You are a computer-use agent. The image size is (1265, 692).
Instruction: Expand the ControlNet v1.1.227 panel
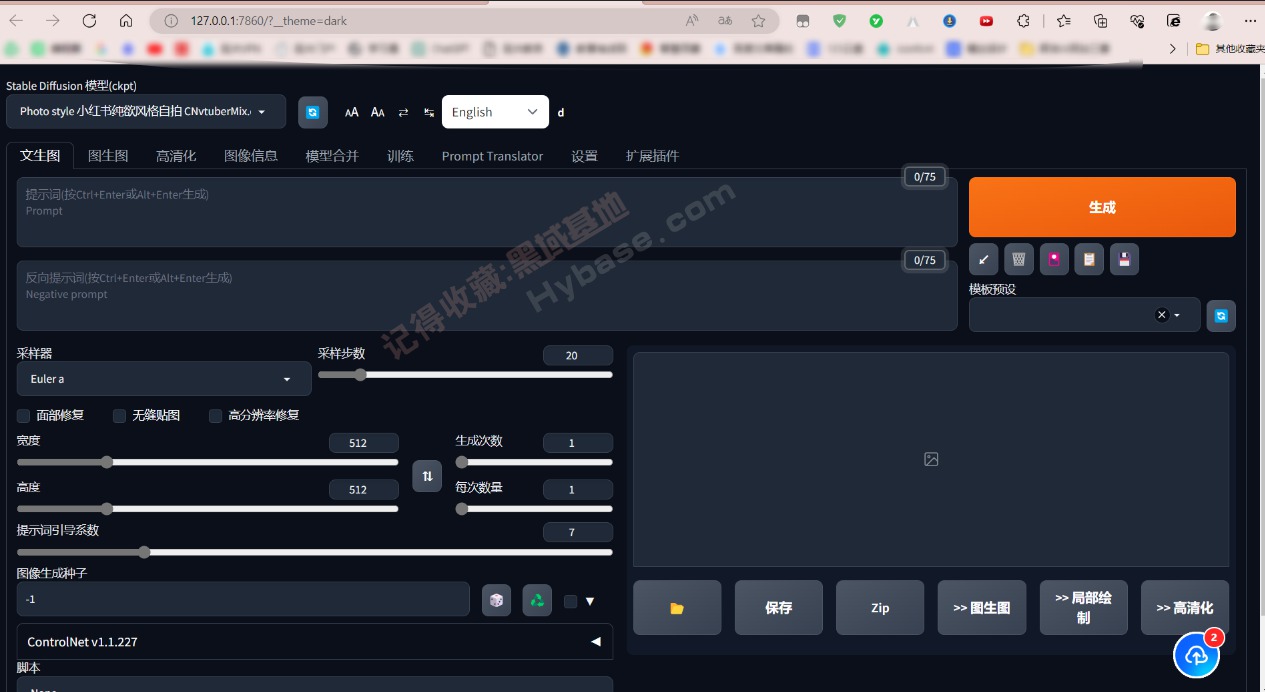pyautogui.click(x=315, y=642)
